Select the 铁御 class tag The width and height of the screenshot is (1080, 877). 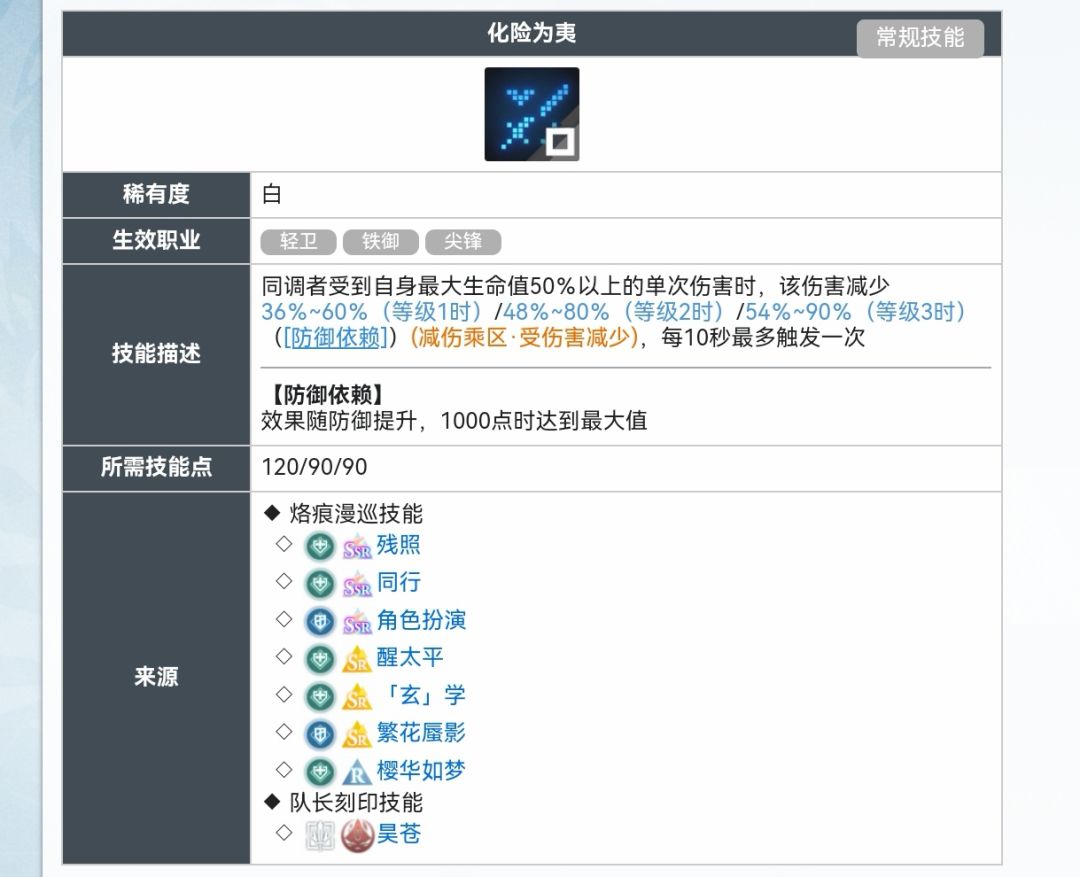click(x=381, y=241)
